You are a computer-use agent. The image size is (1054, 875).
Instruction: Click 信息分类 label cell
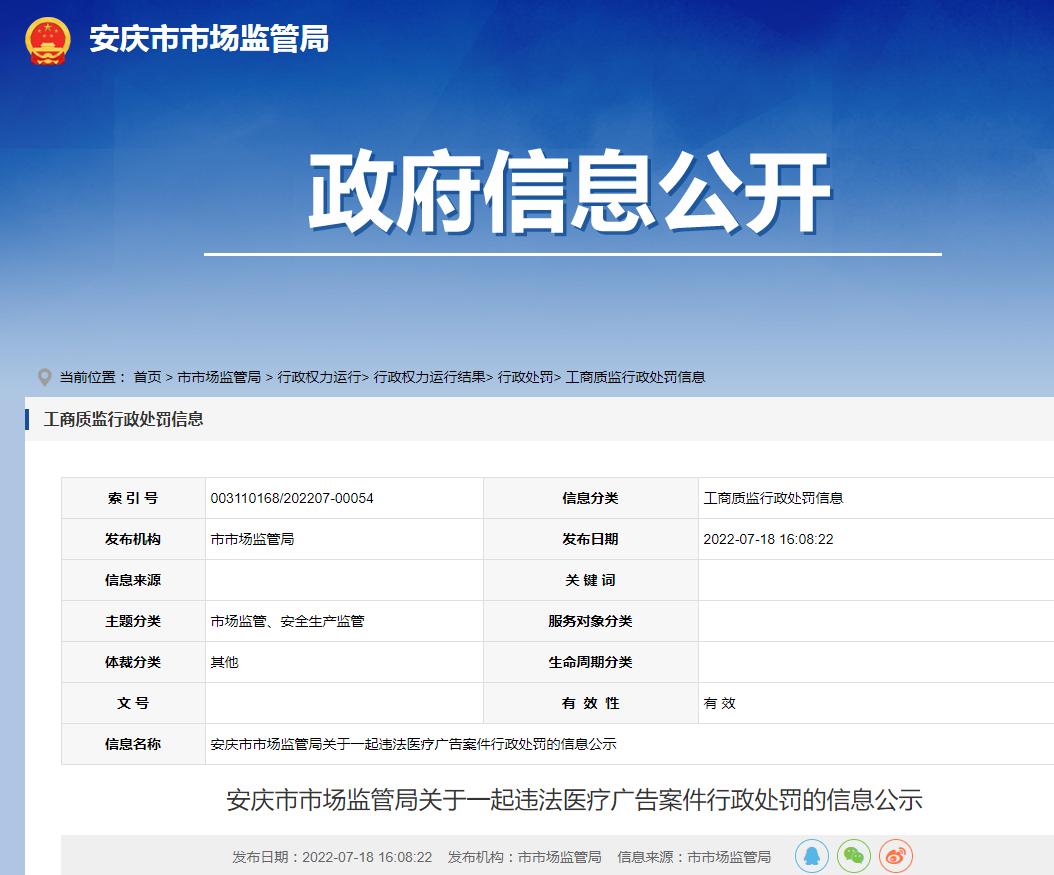[x=590, y=498]
